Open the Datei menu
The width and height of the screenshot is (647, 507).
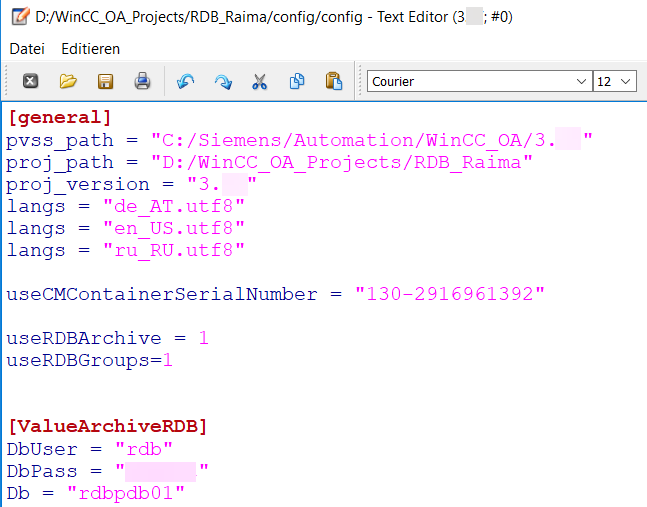(x=27, y=49)
